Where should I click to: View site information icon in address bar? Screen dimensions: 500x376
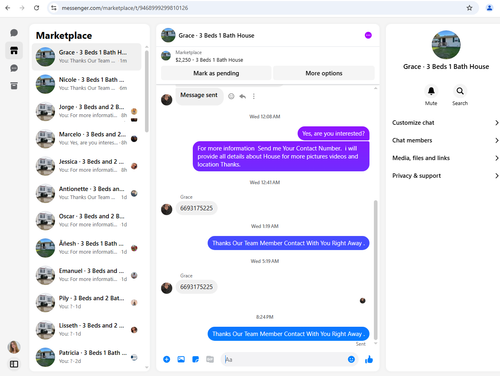tap(54, 8)
